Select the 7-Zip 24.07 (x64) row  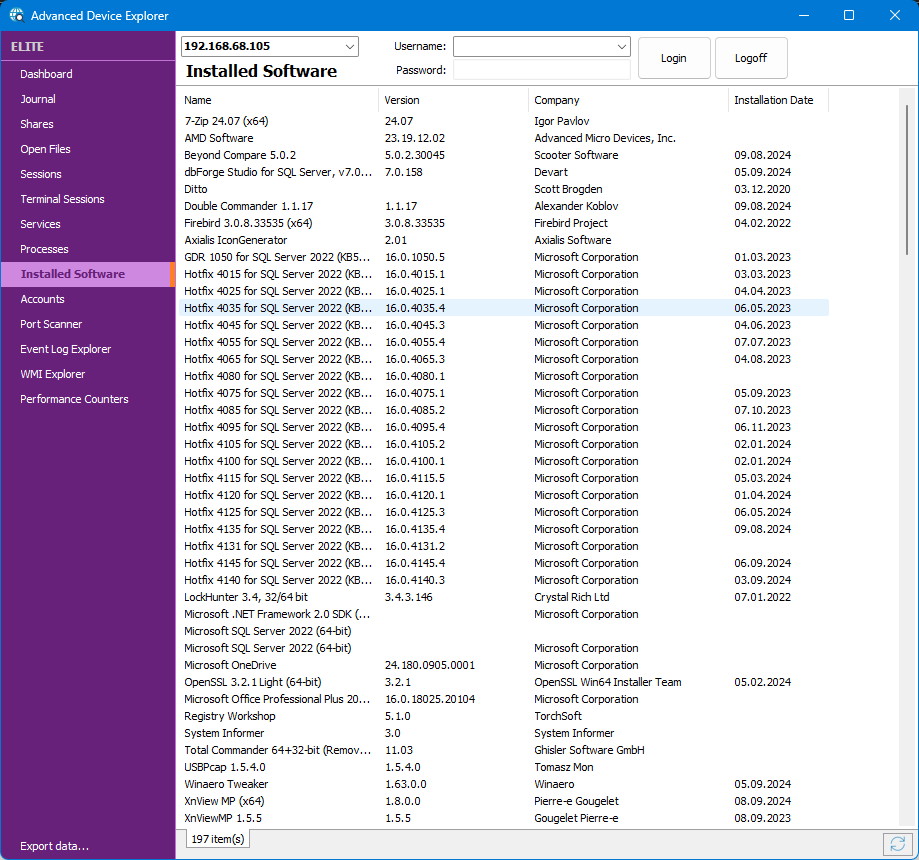tap(503, 121)
